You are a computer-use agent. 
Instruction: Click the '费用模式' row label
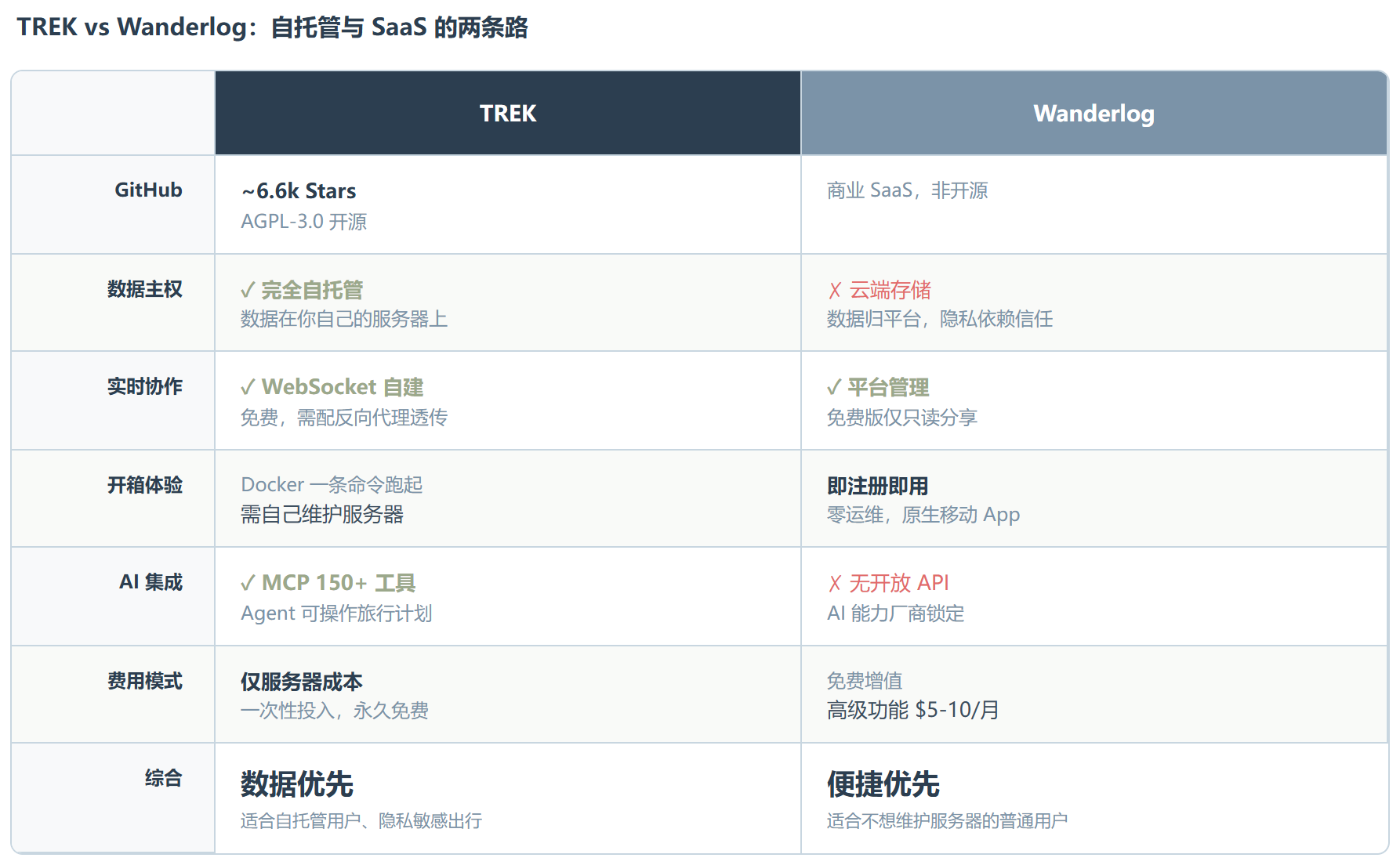click(x=145, y=680)
